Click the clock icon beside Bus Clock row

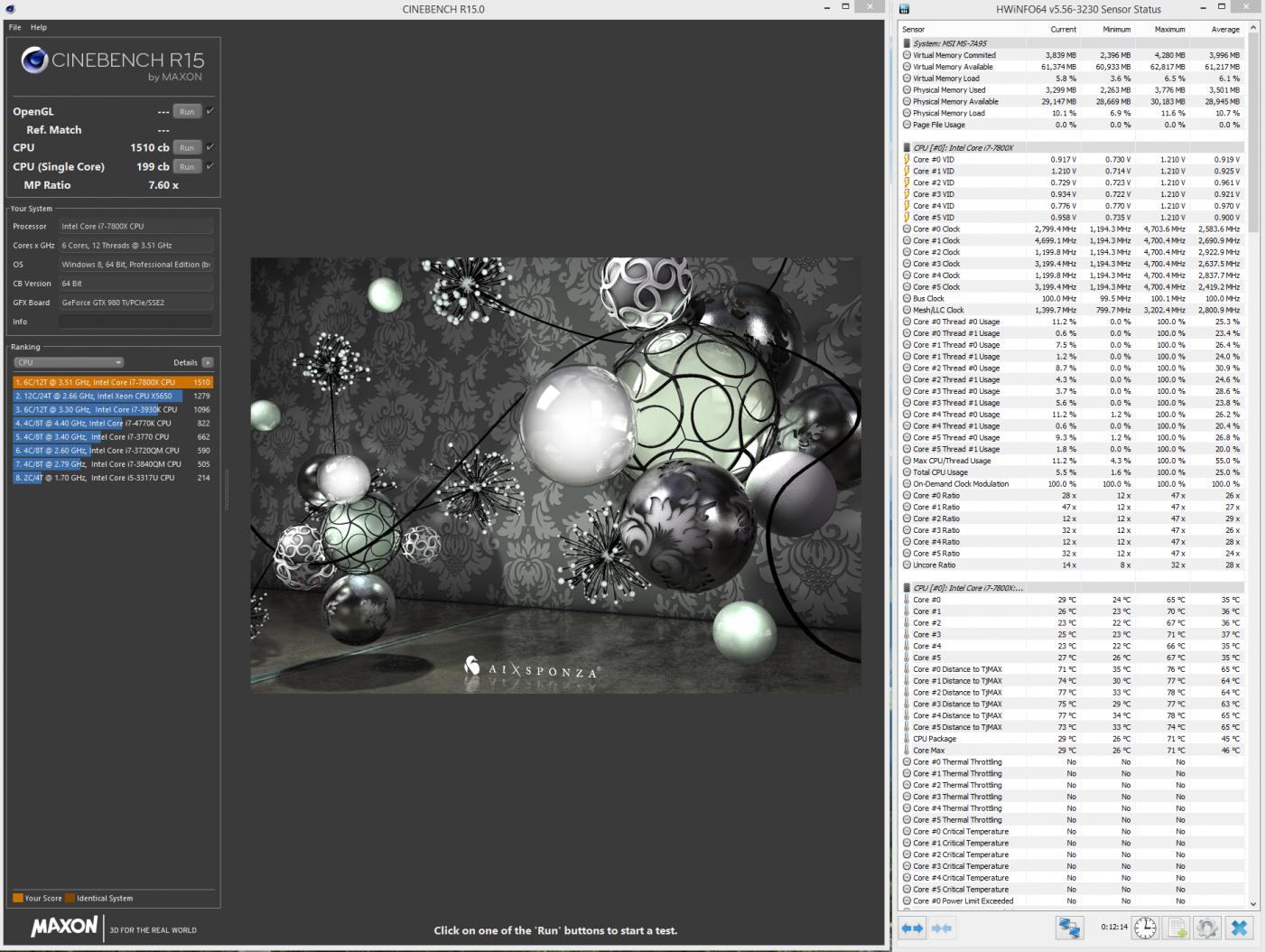pos(907,298)
